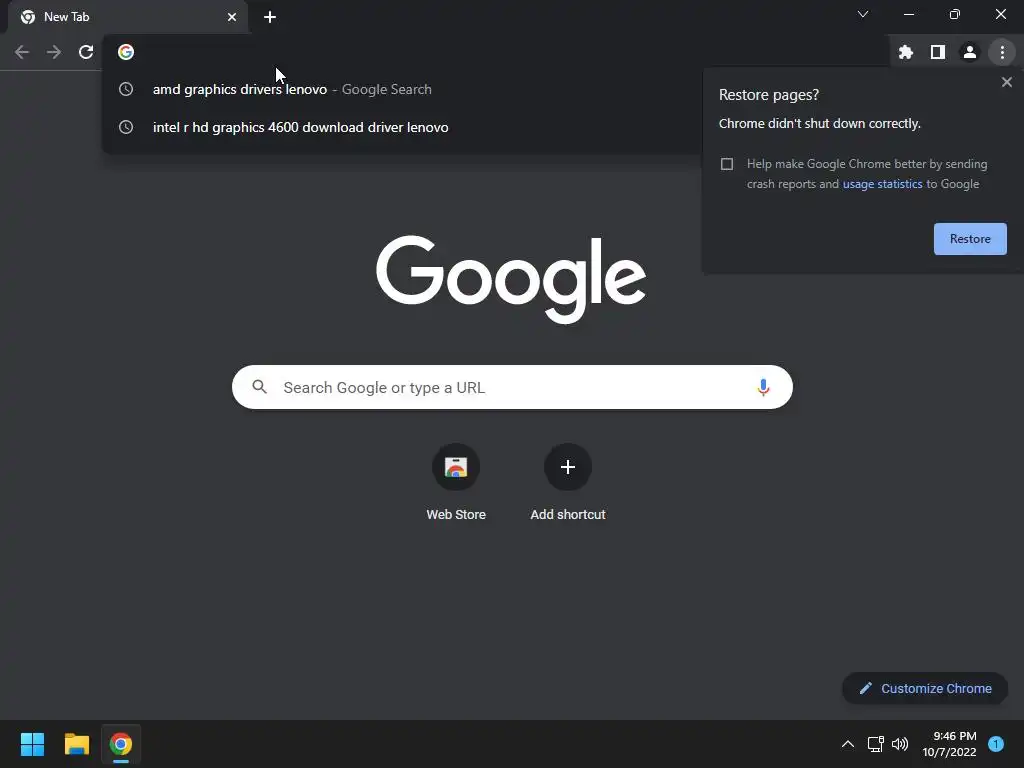Select the New Tab tab
The height and width of the screenshot is (768, 1024).
128,17
